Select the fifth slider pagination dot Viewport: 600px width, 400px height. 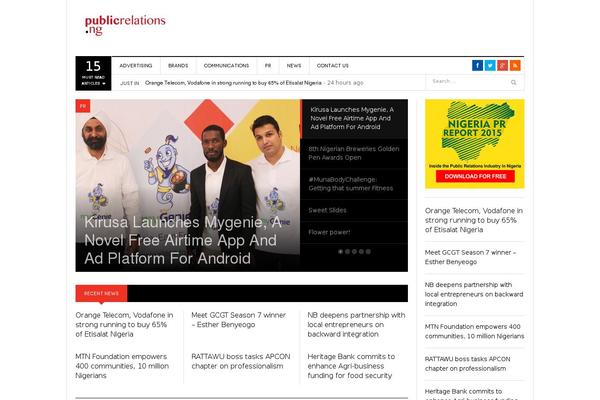click(x=368, y=251)
